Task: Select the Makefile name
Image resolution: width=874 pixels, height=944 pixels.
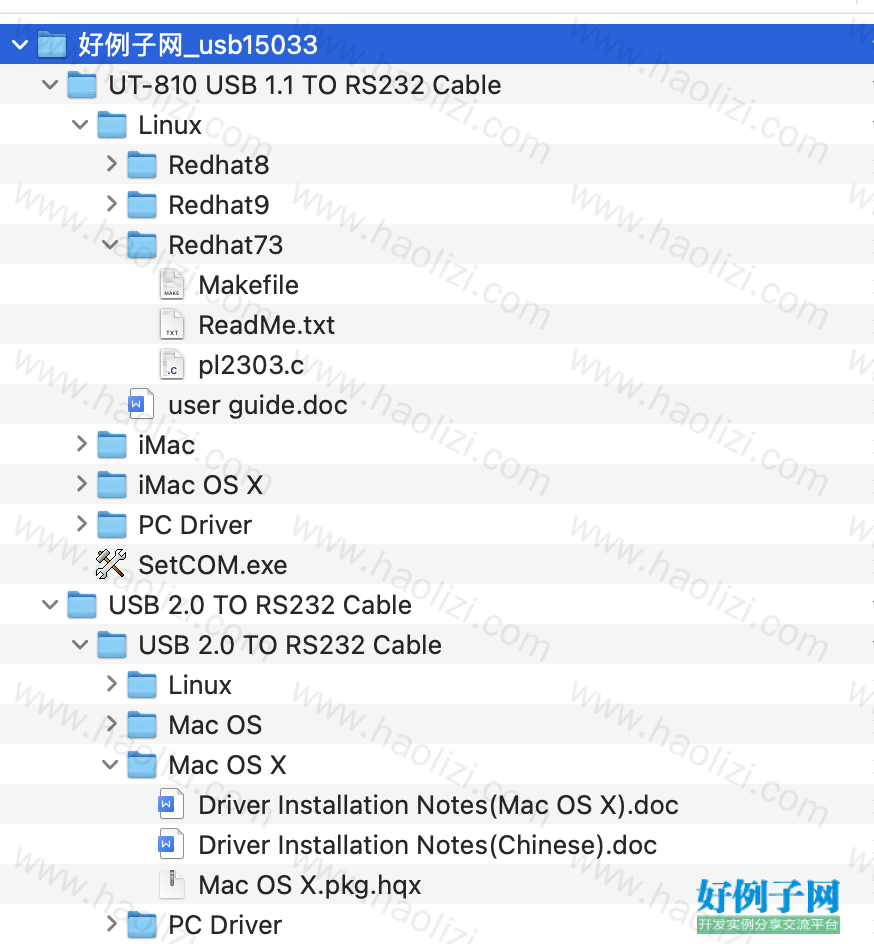Action: [x=249, y=285]
